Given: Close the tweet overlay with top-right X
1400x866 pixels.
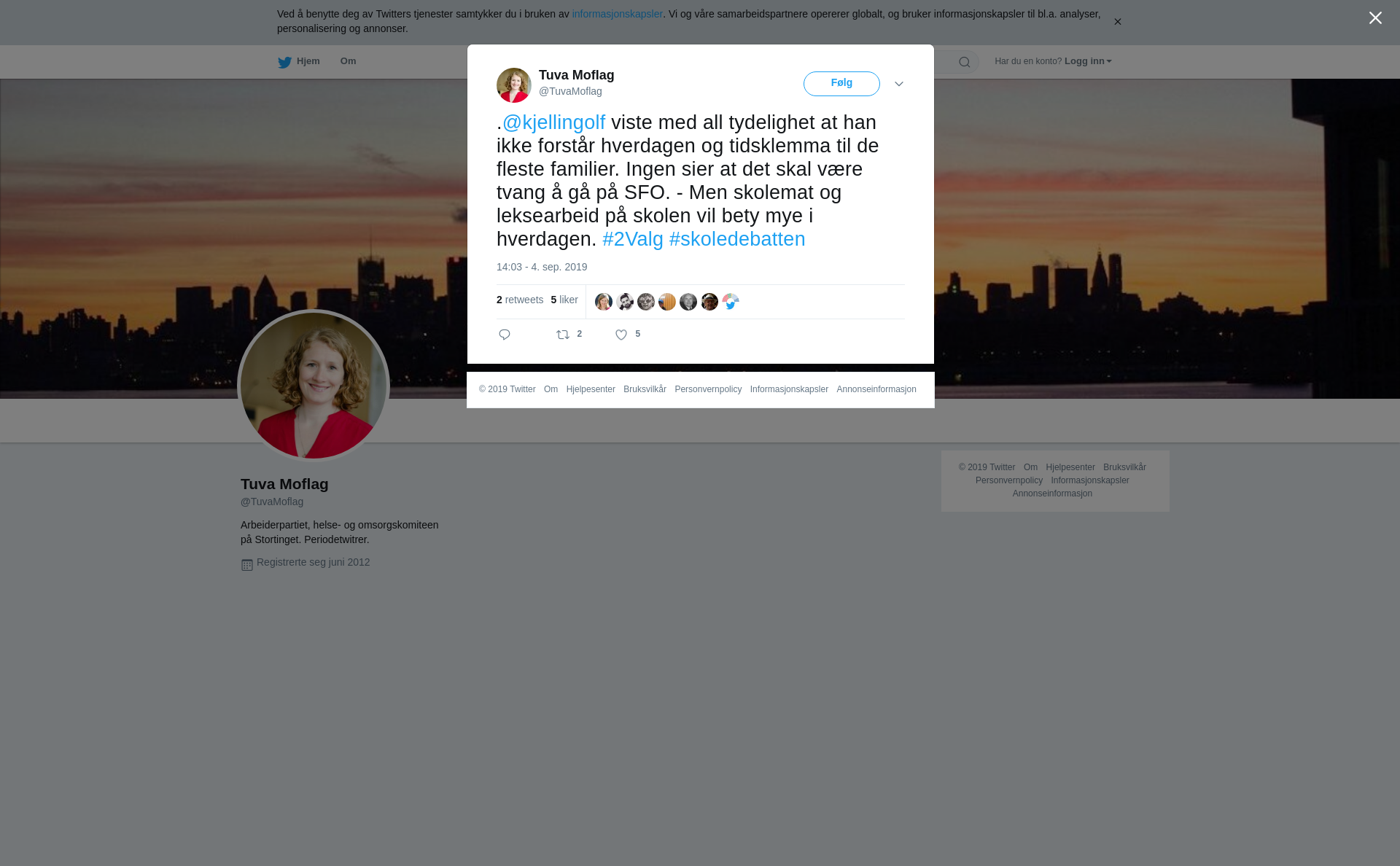Looking at the screenshot, I should [x=1375, y=18].
